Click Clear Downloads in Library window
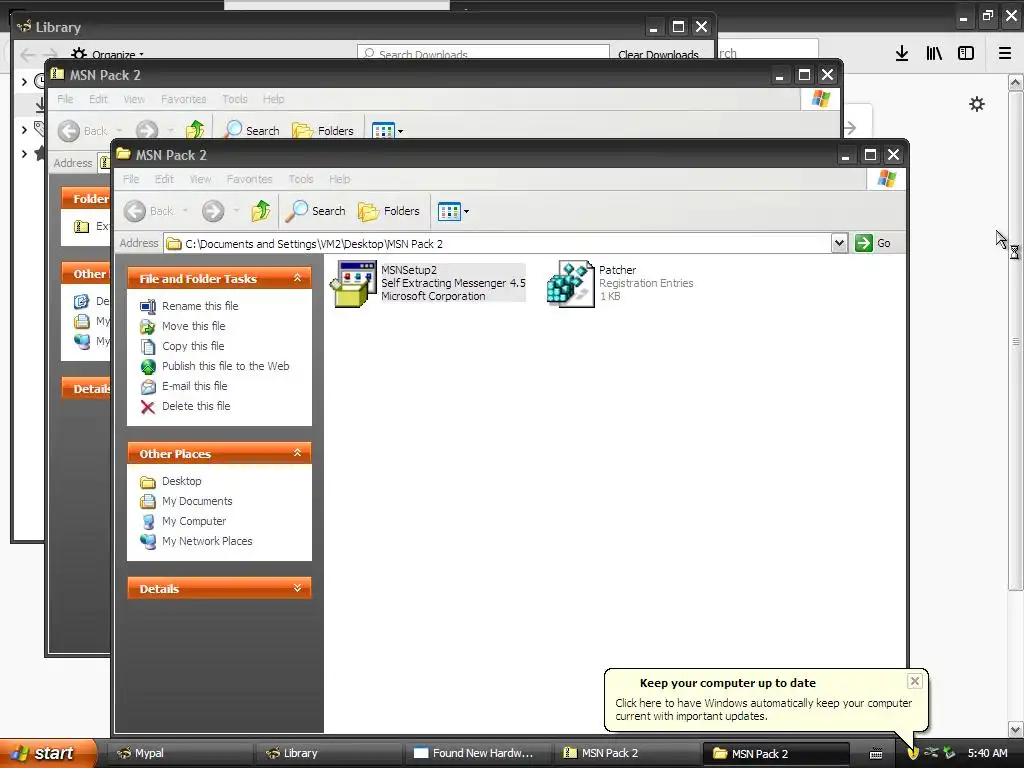This screenshot has height=768, width=1024. point(658,54)
